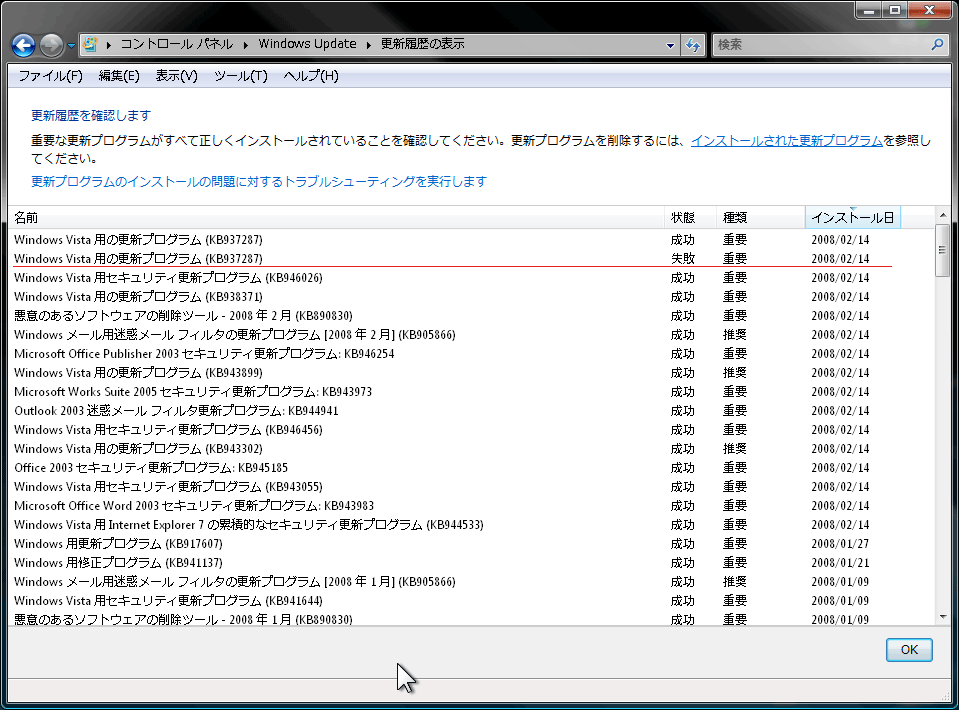Click the OK button

tap(909, 649)
